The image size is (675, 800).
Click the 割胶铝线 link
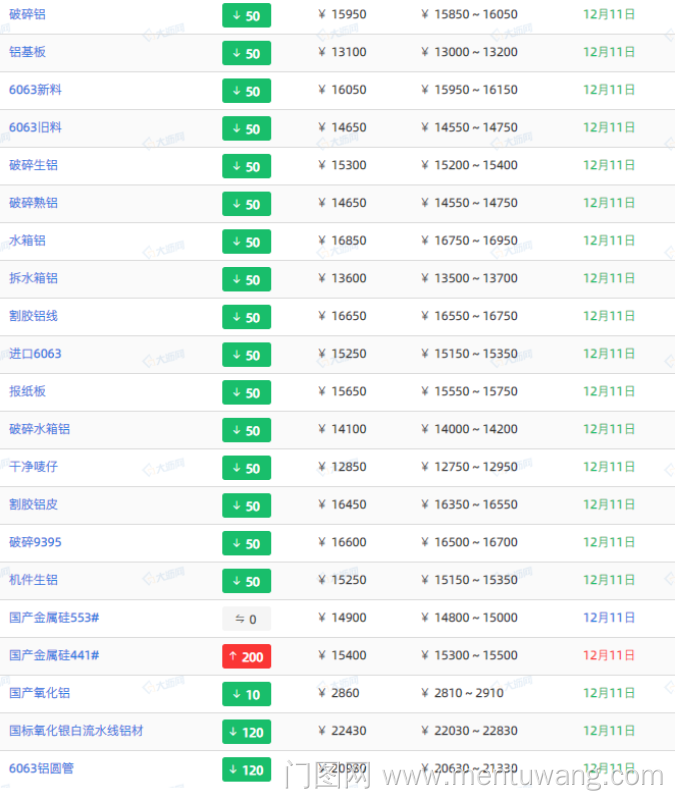tap(33, 316)
